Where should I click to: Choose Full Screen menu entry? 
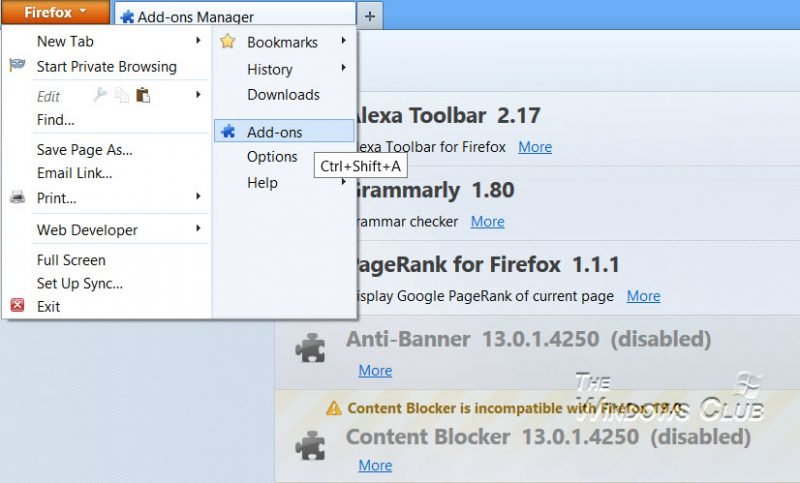(x=71, y=260)
